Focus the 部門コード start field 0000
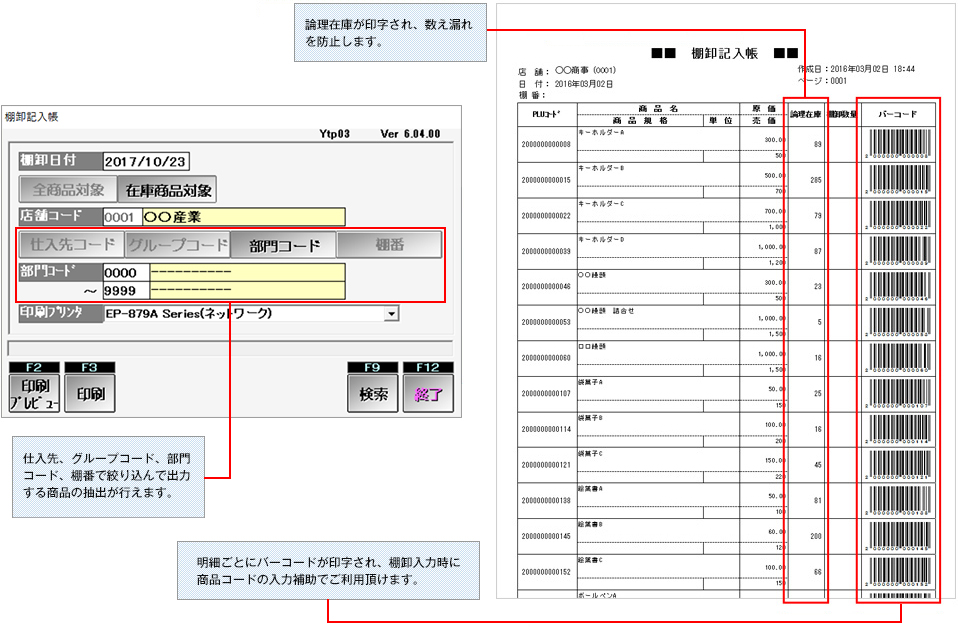The width and height of the screenshot is (958, 630). [x=125, y=272]
